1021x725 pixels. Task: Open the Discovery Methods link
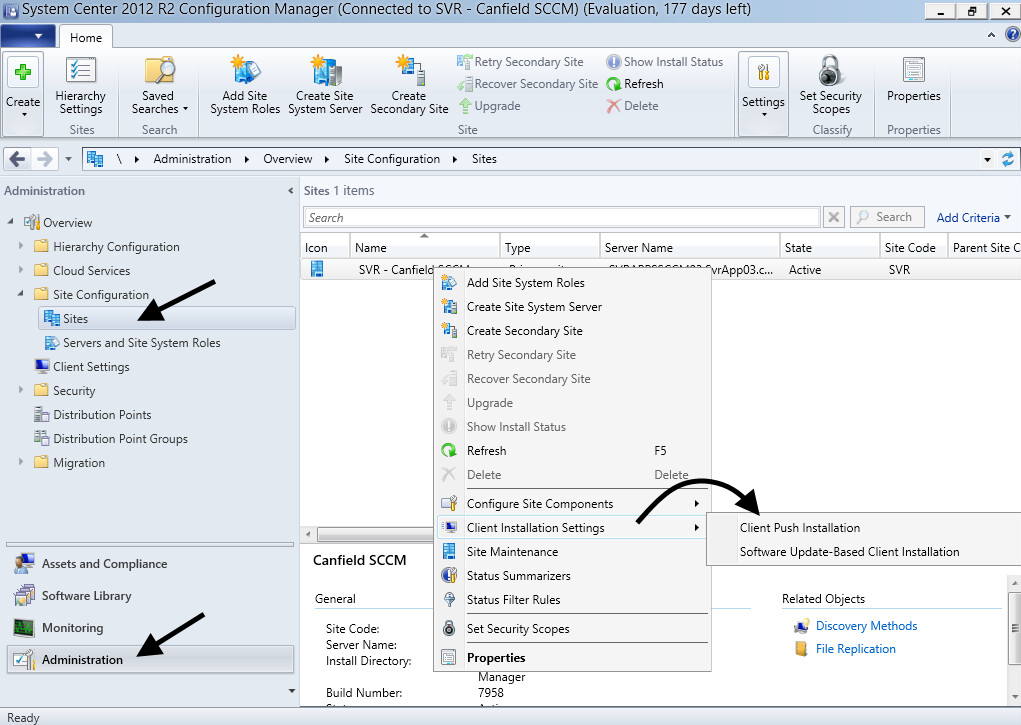click(866, 626)
